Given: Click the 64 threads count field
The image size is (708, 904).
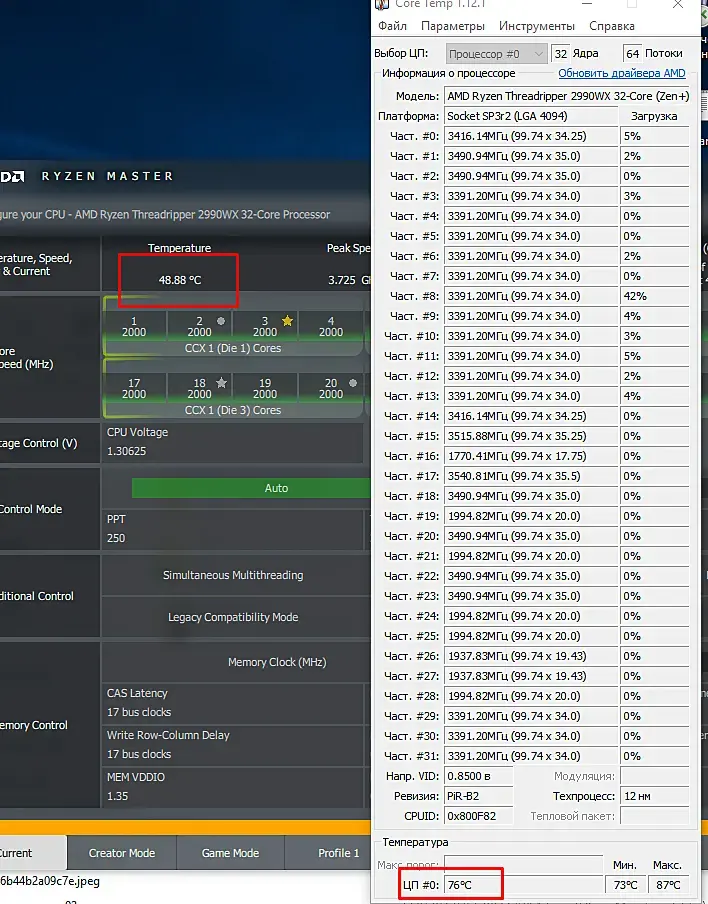Looking at the screenshot, I should (x=632, y=54).
